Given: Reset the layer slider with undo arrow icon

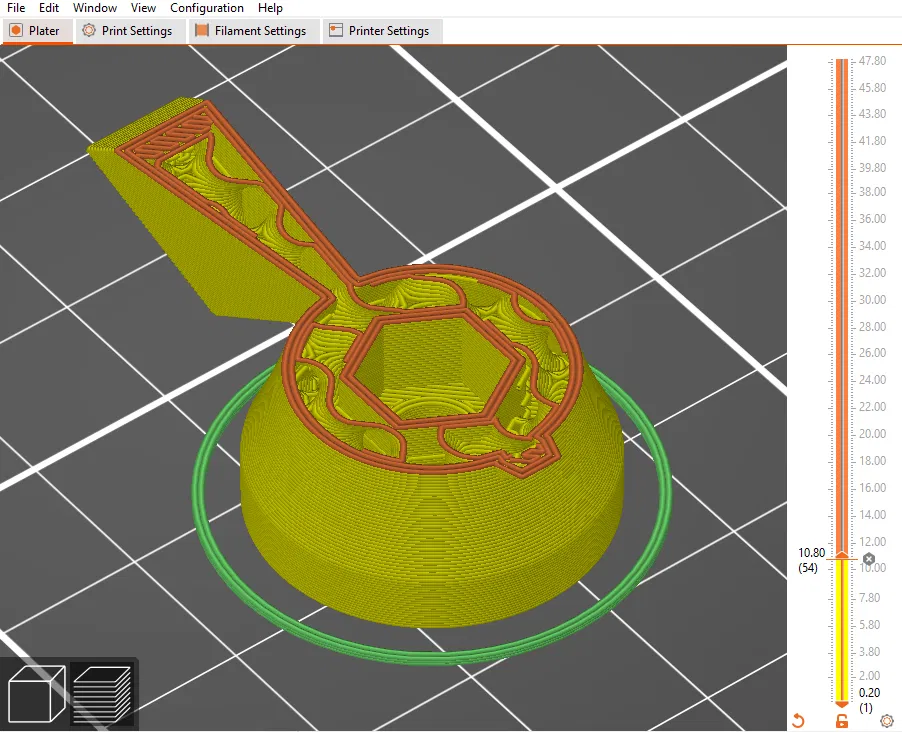Looking at the screenshot, I should [798, 720].
